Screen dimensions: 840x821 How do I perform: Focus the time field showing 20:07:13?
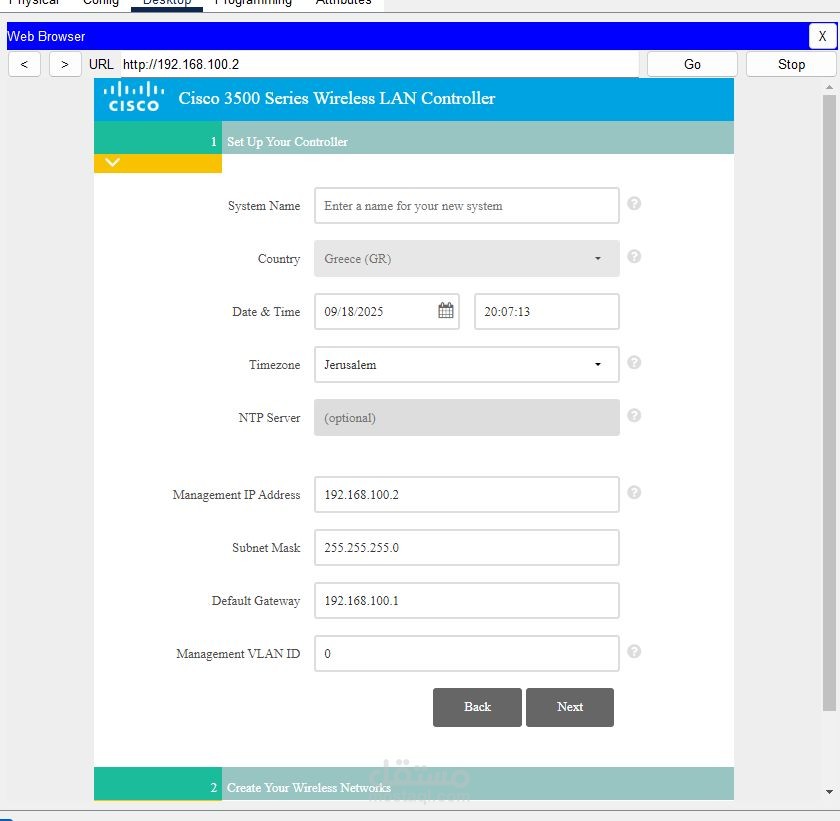[x=547, y=312]
